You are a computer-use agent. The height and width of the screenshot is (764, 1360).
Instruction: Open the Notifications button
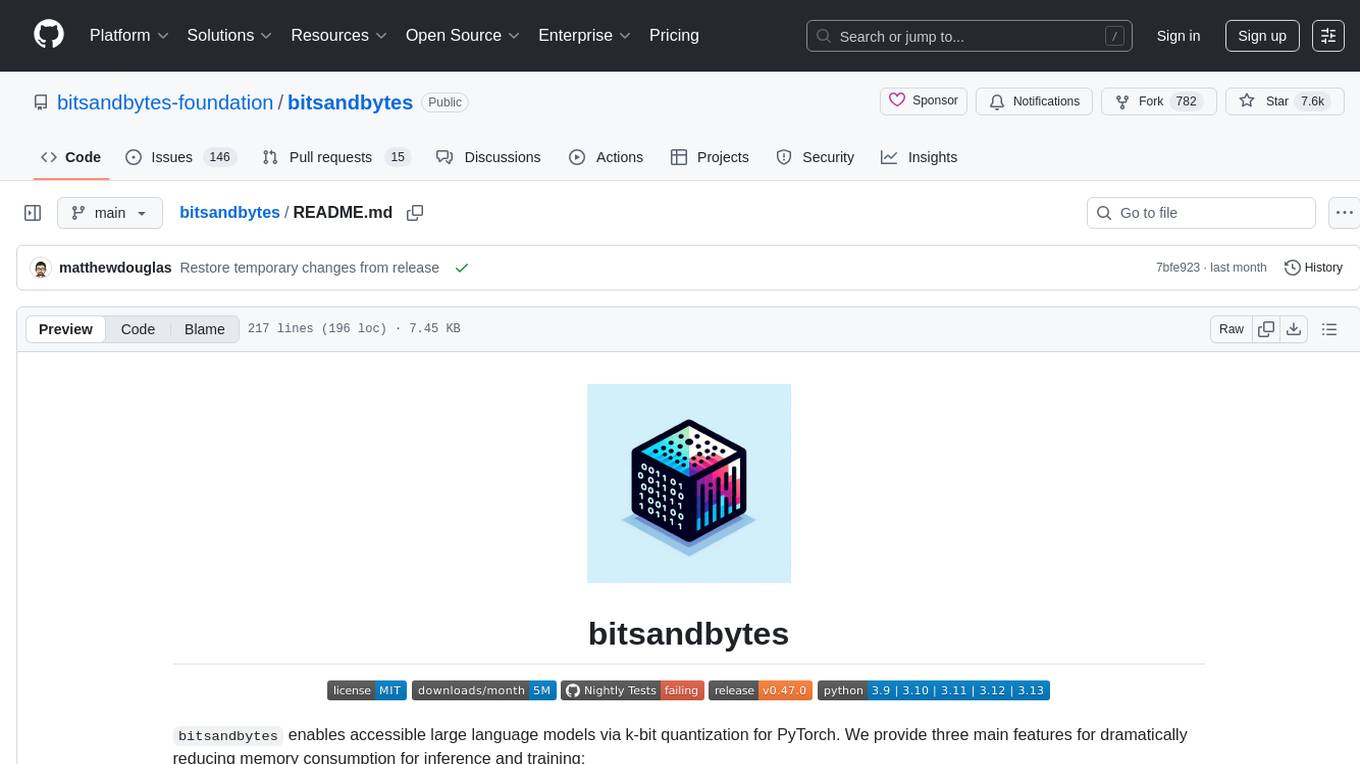[x=1034, y=101]
